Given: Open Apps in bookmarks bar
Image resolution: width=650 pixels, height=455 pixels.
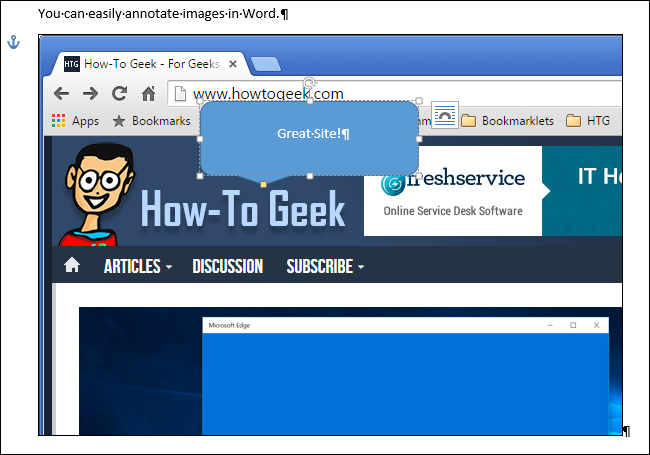Looking at the screenshot, I should pos(75,121).
